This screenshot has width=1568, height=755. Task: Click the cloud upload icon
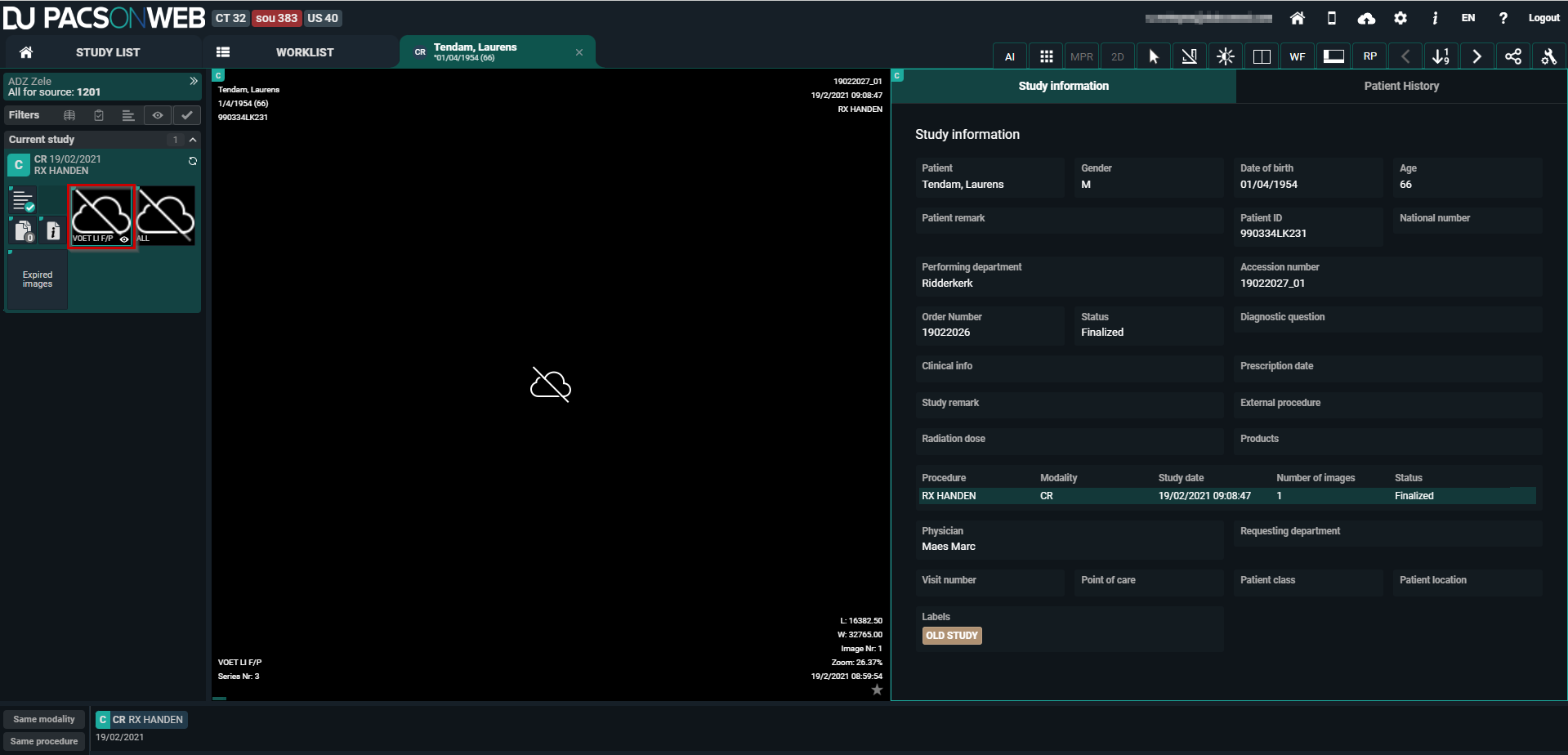click(x=1366, y=18)
